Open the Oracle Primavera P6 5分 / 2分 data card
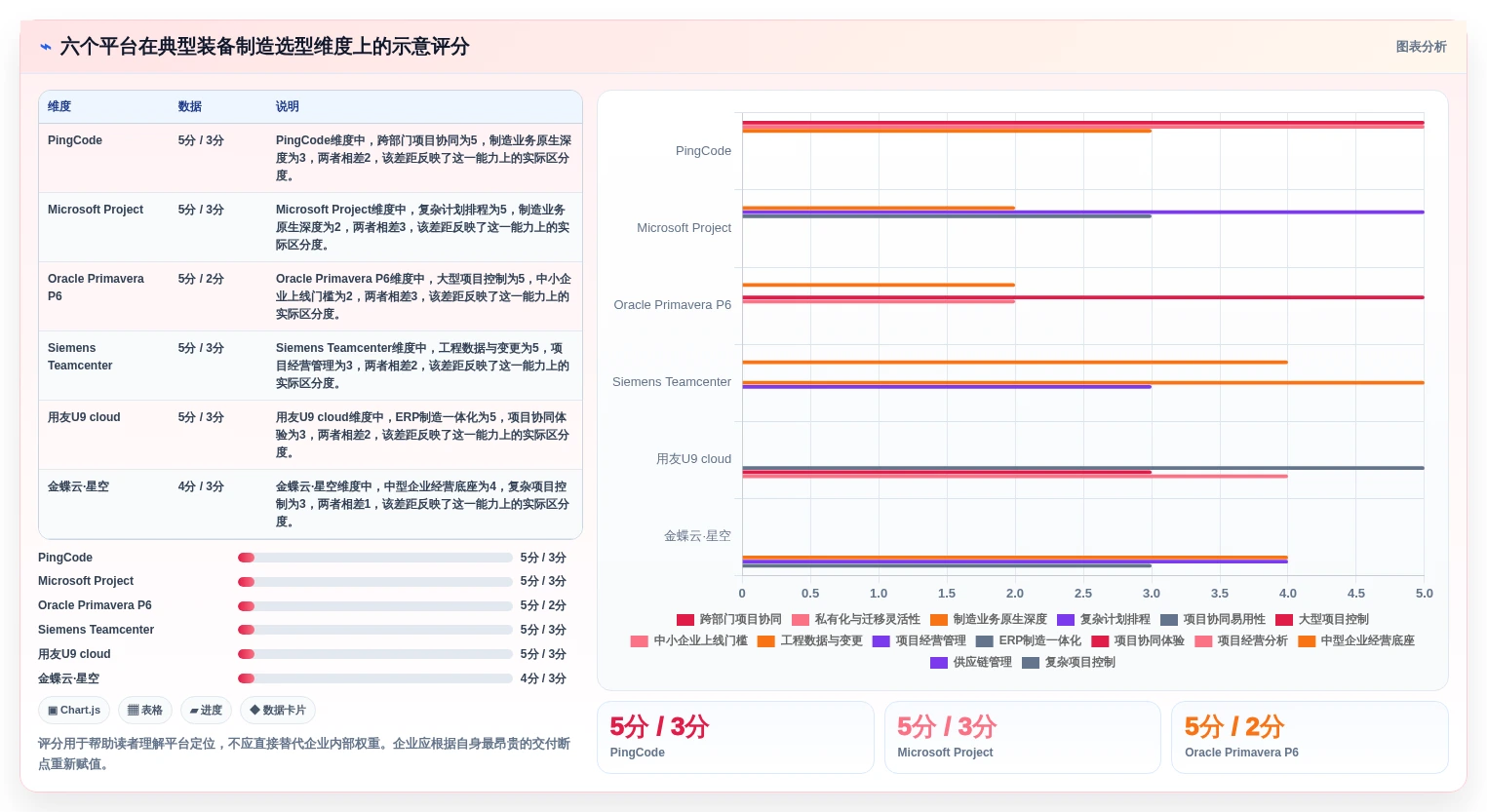This screenshot has width=1487, height=812. (1310, 737)
